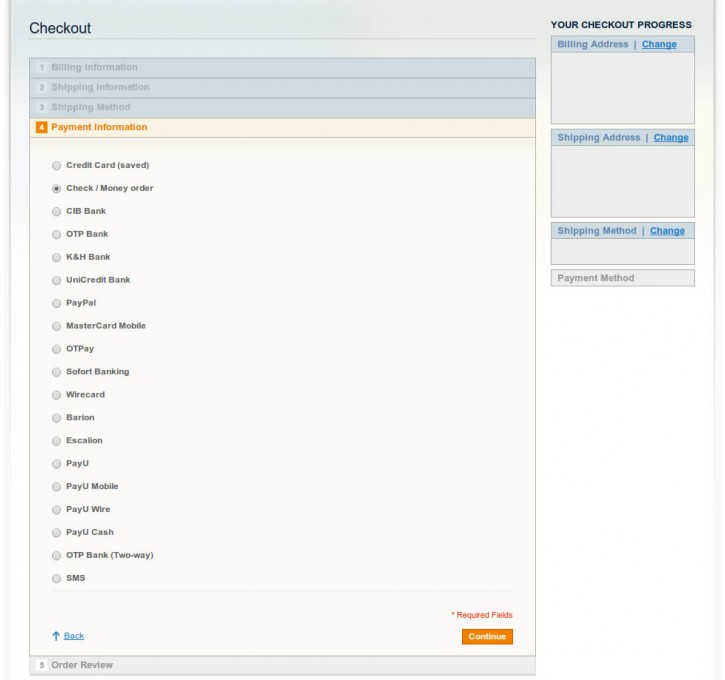725x680 pixels.
Task: Open step 1 Billing Information section
Action: coord(283,67)
